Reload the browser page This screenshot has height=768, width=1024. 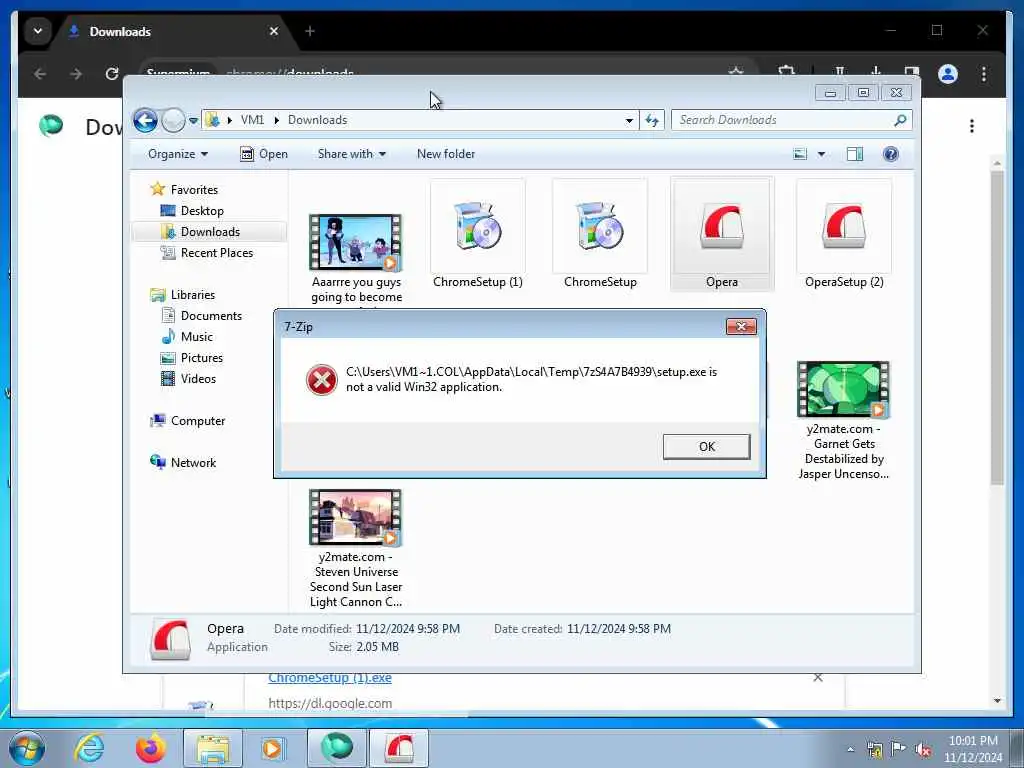(112, 74)
